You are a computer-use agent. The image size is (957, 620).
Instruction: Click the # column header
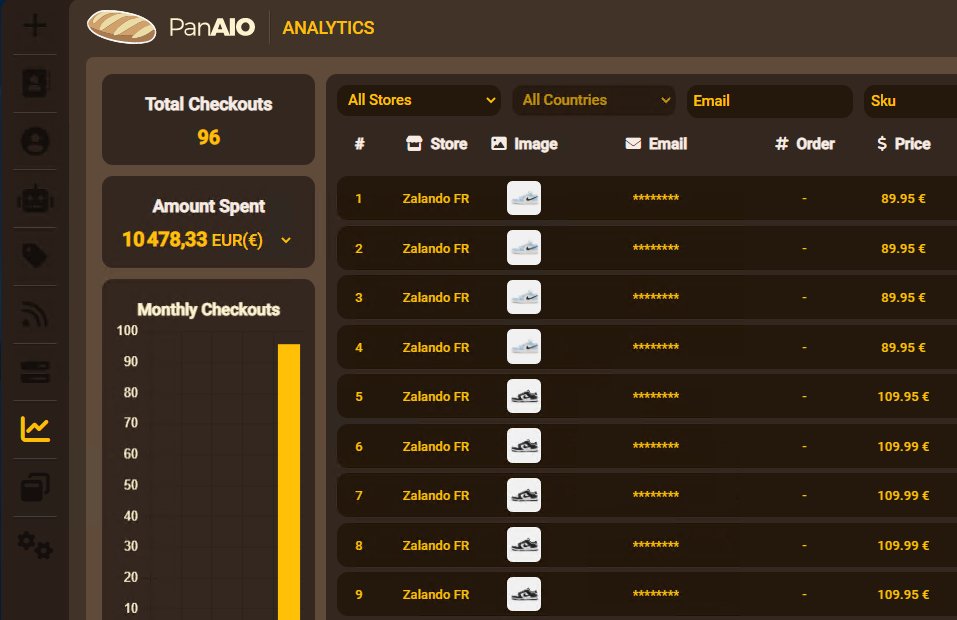359,143
